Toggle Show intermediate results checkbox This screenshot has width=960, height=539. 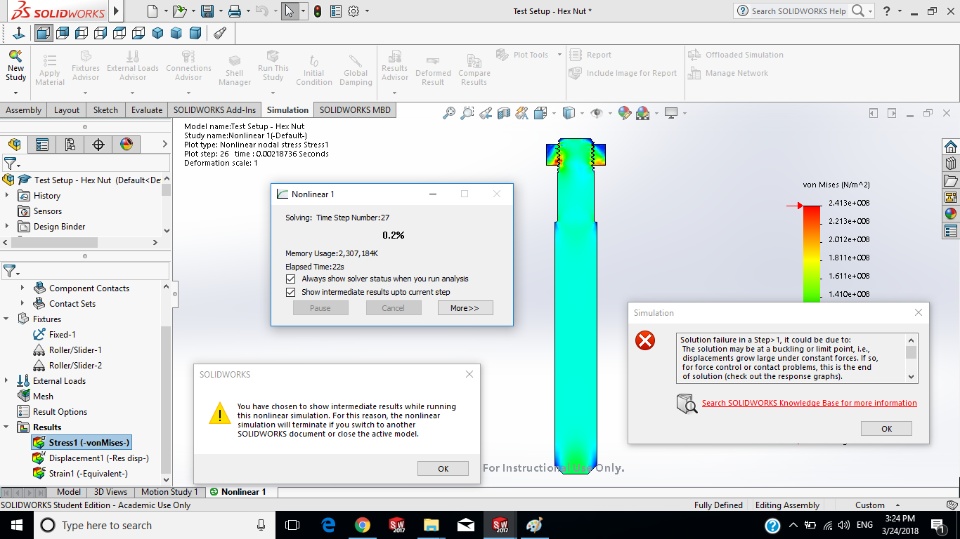click(x=290, y=292)
